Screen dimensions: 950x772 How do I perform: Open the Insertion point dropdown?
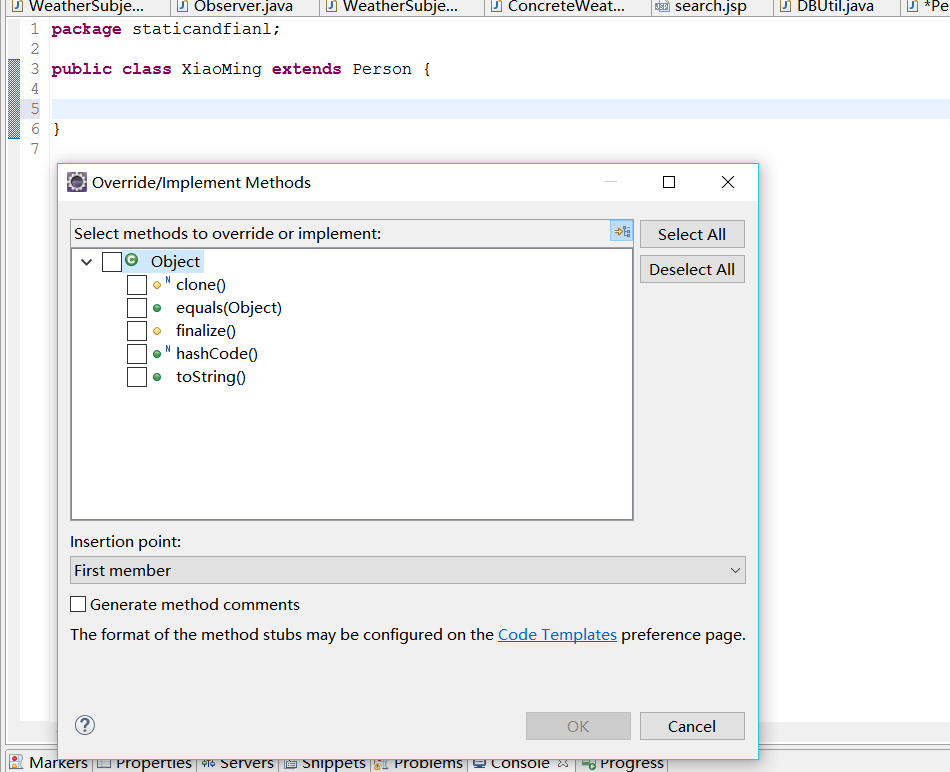(x=408, y=570)
